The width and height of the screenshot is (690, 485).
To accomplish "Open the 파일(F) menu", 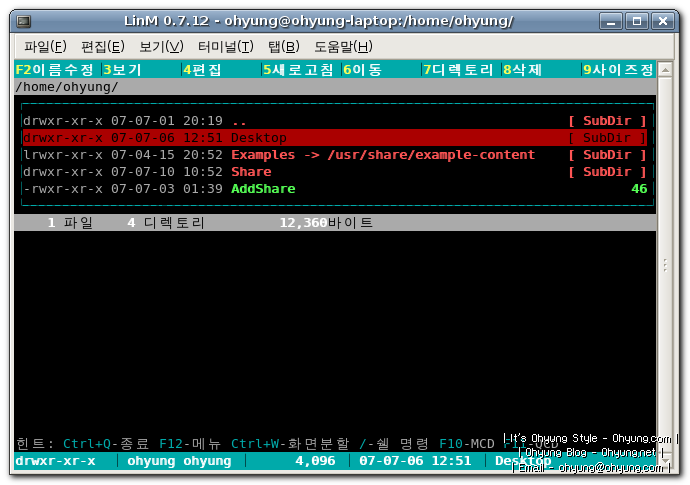I will (x=45, y=46).
